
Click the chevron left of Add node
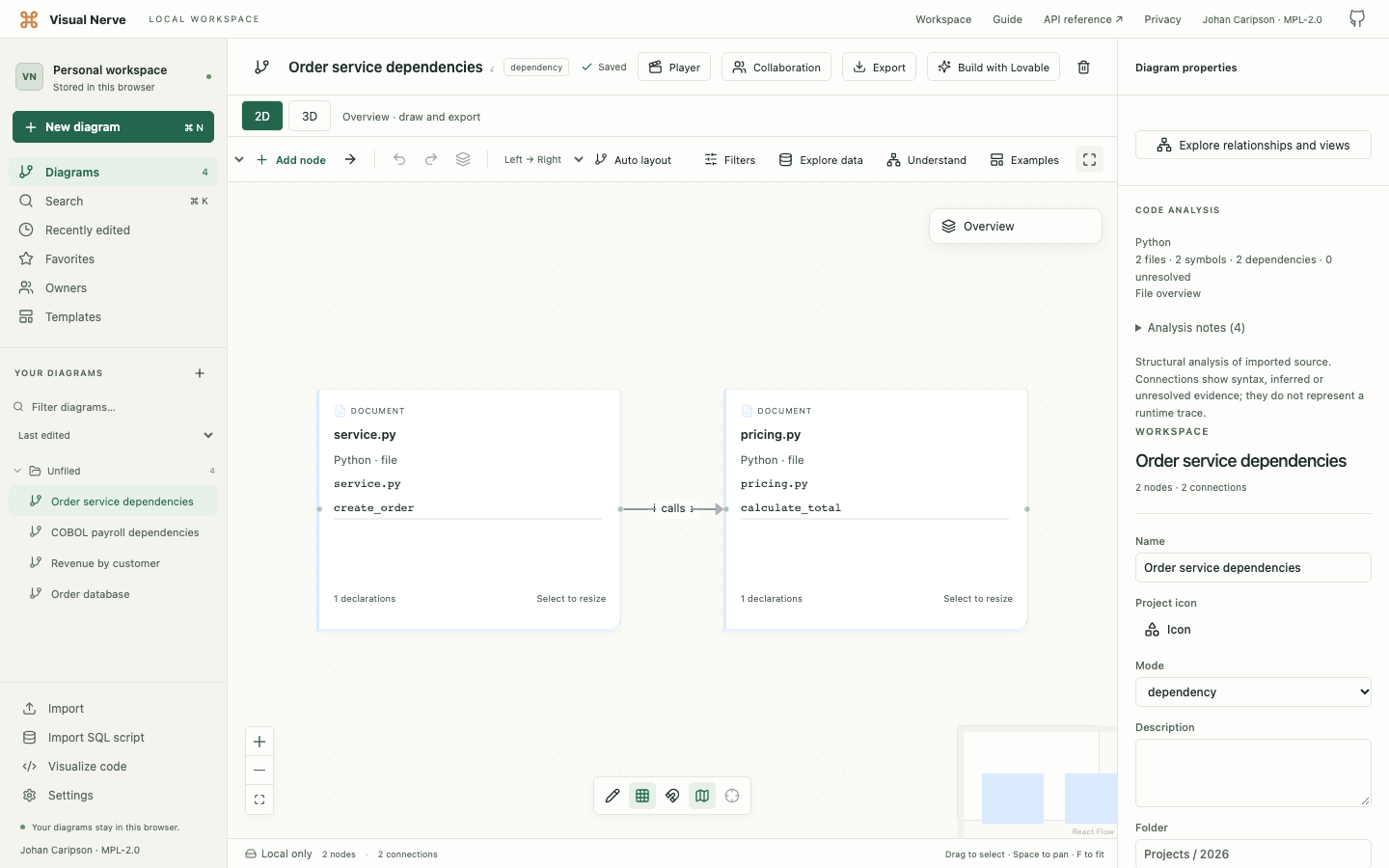point(239,159)
